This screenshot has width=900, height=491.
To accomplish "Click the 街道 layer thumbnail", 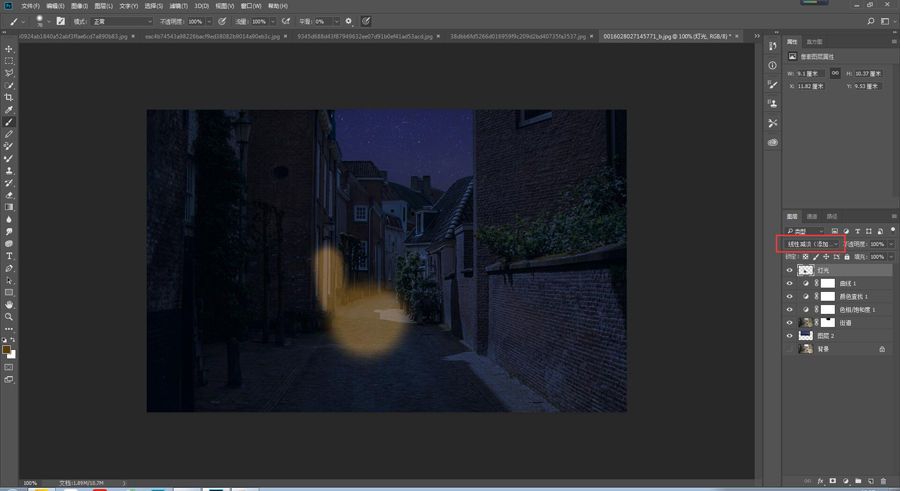I will click(x=806, y=323).
